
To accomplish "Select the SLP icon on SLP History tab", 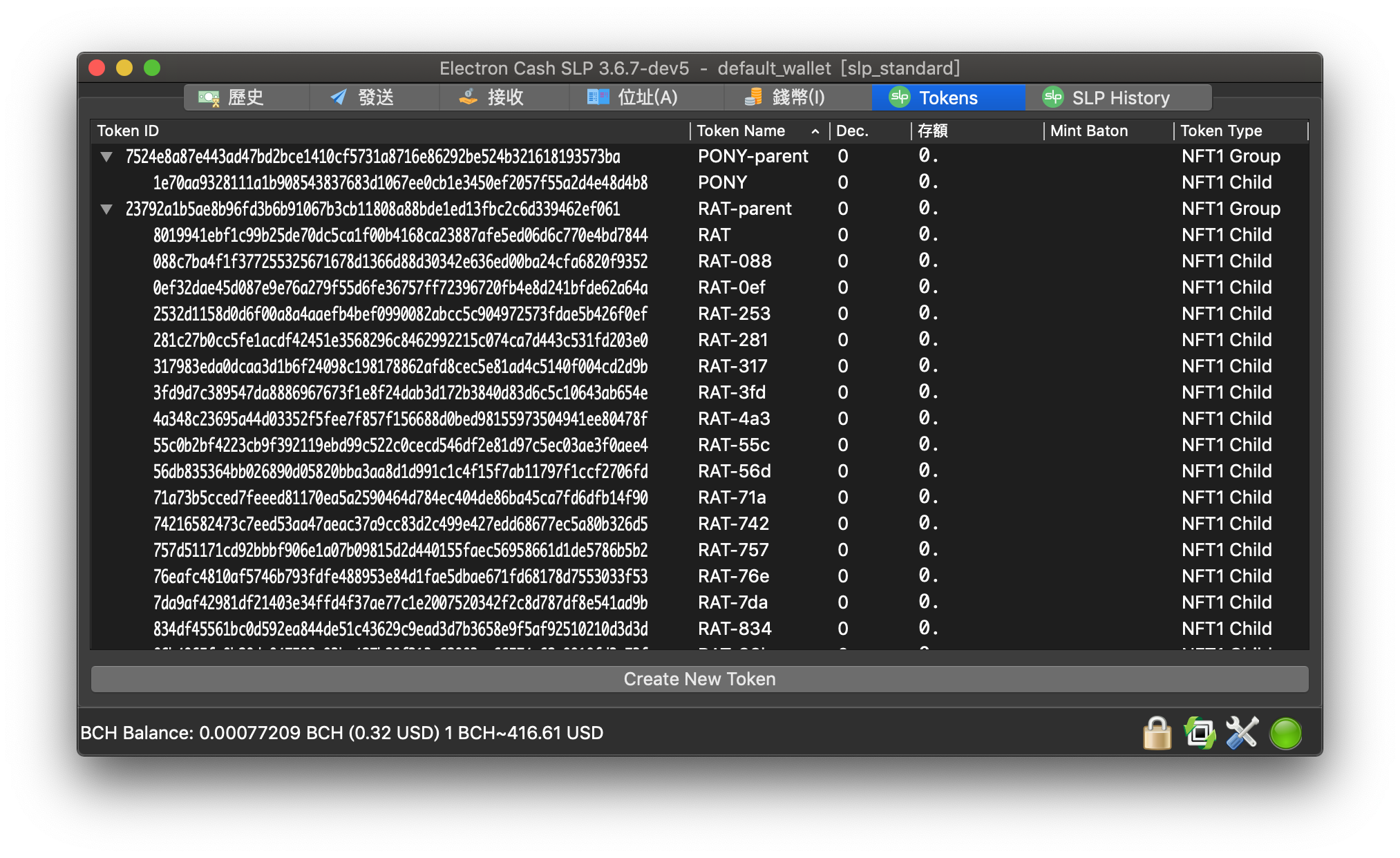I will [1052, 97].
